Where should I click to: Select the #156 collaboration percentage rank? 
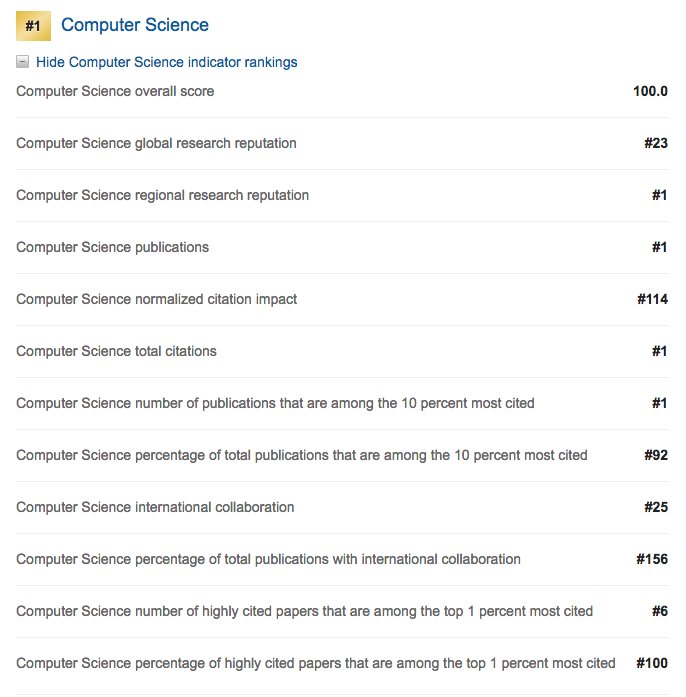click(652, 559)
